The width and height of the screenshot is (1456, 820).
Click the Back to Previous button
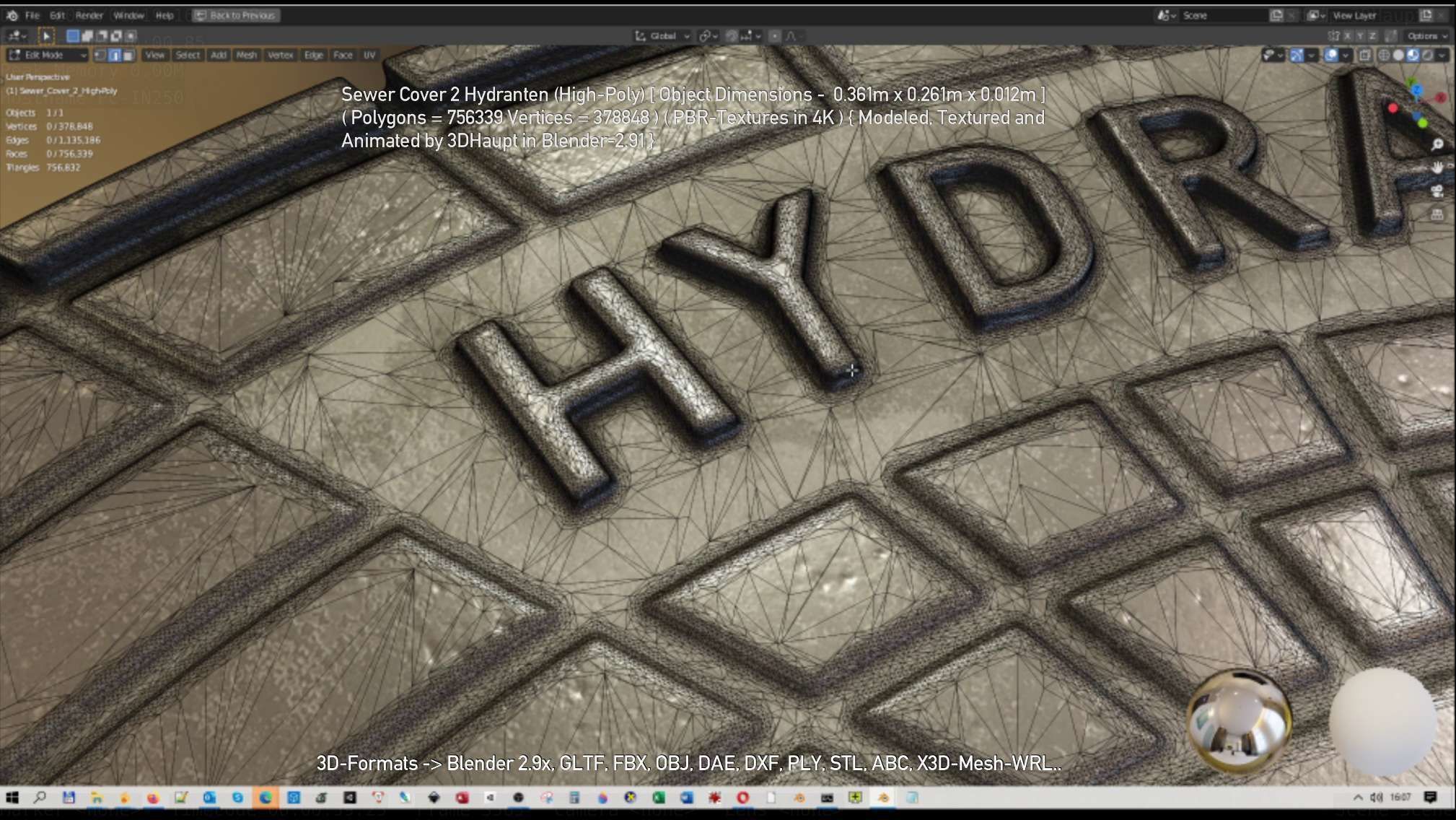point(236,15)
